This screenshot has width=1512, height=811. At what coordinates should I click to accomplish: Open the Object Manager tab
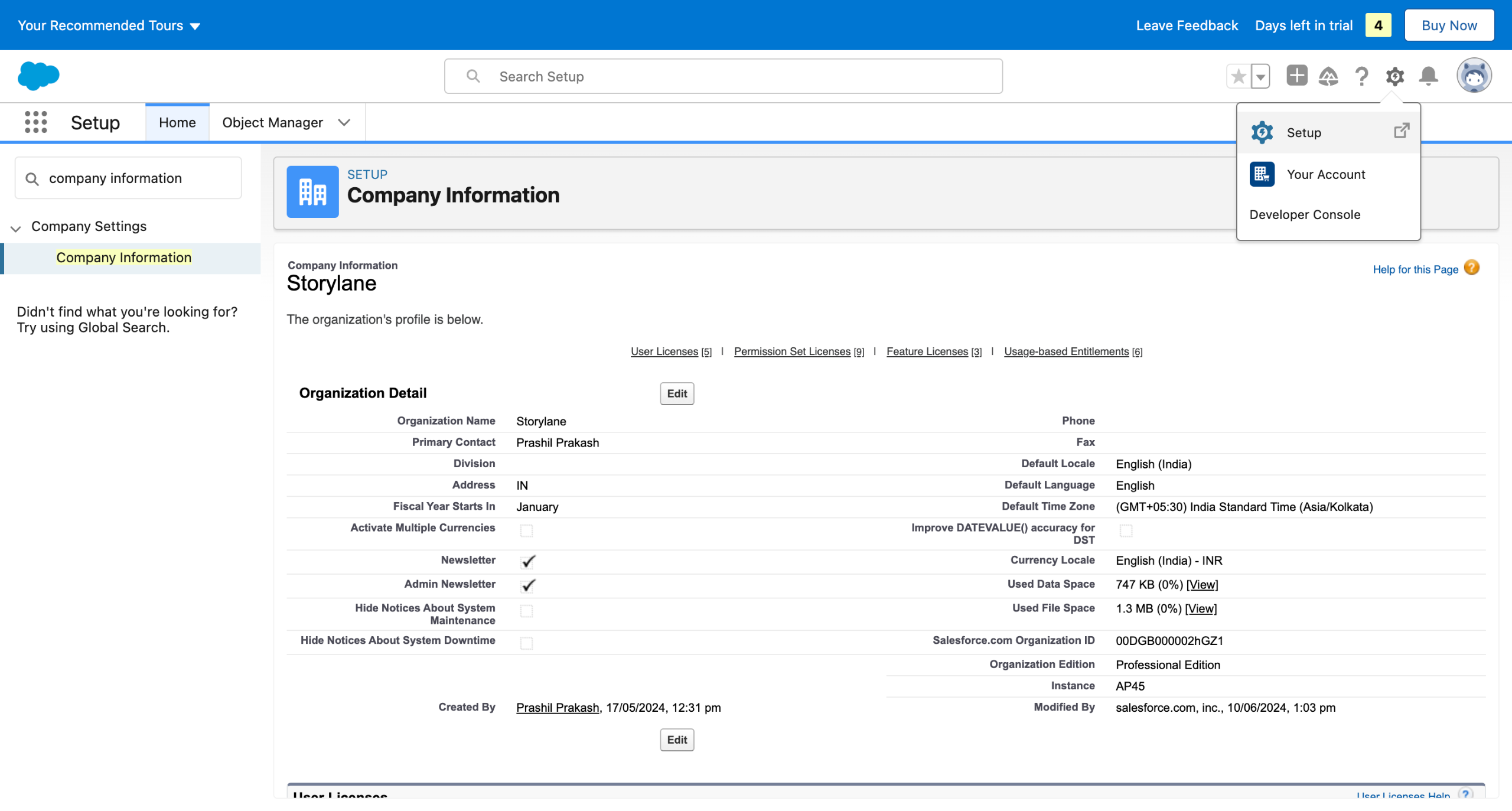(x=272, y=122)
